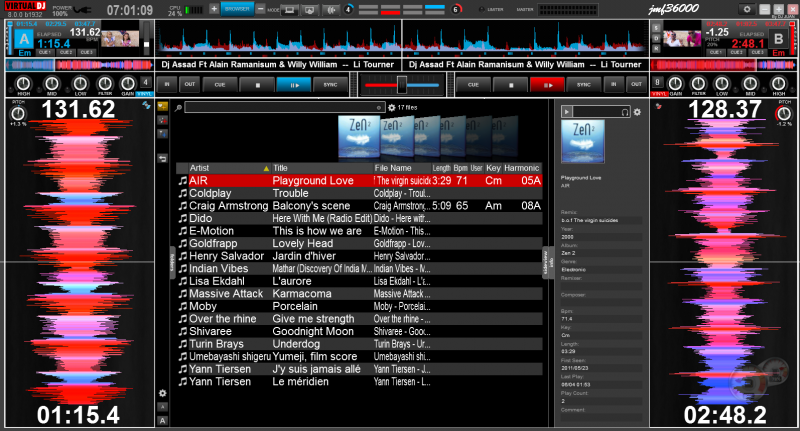Sort the list by Artist column header
Viewport: 800px width, 431px height.
[200, 168]
